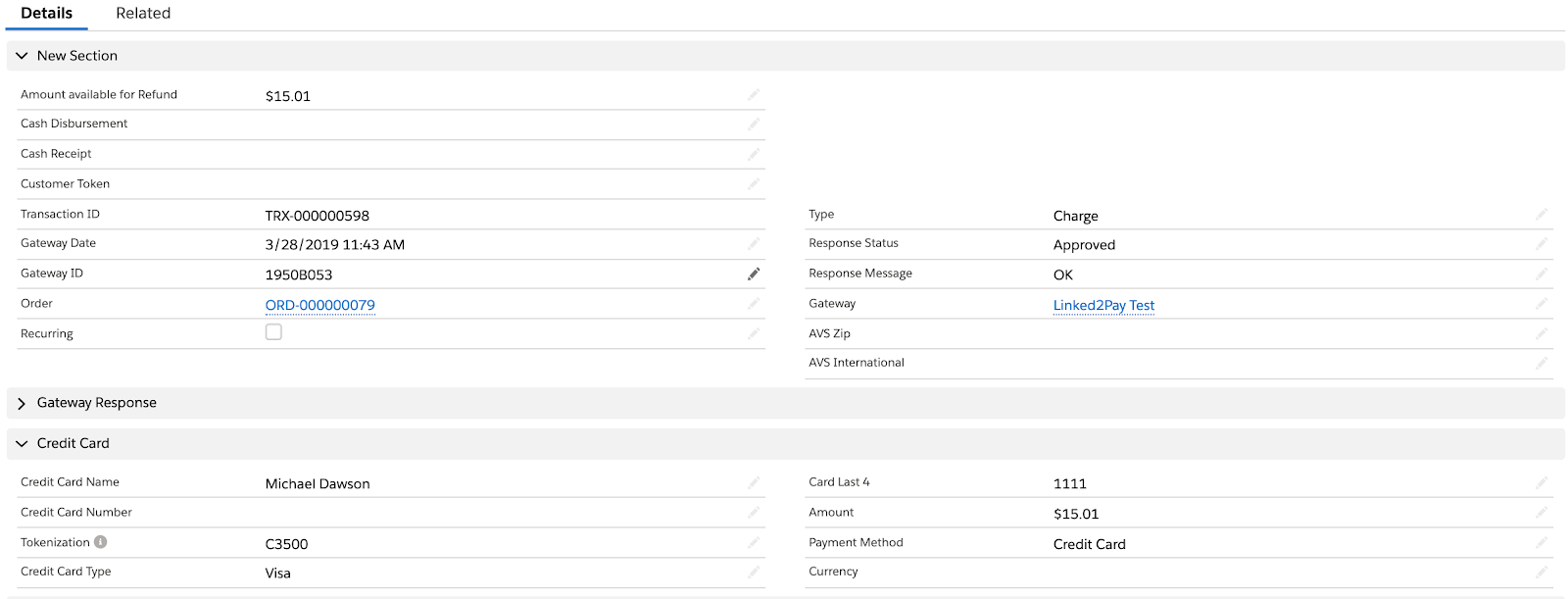Click the edit pencil for Credit Card Type

[754, 573]
